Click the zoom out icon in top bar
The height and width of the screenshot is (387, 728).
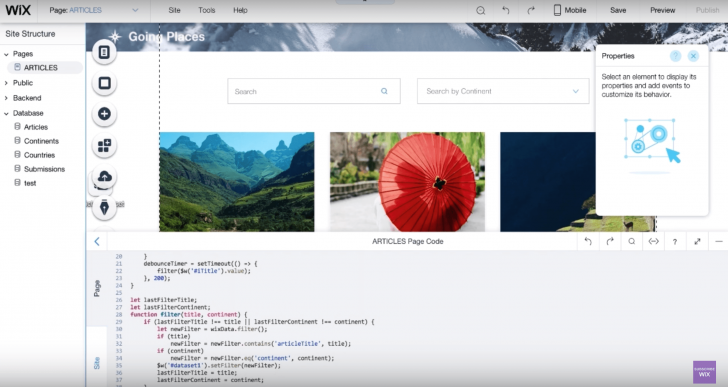[x=481, y=10]
